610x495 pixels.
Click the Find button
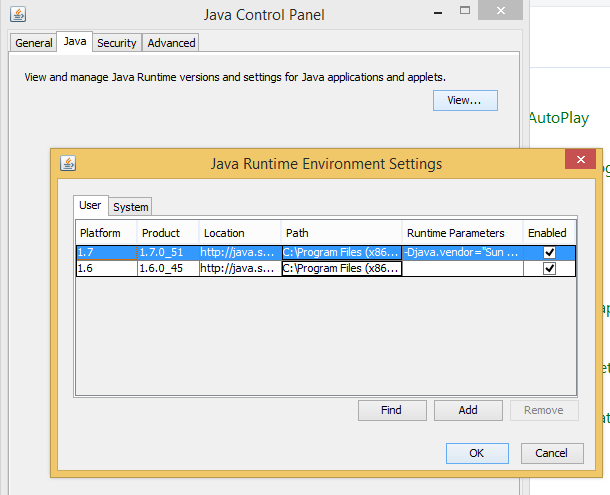click(x=391, y=410)
